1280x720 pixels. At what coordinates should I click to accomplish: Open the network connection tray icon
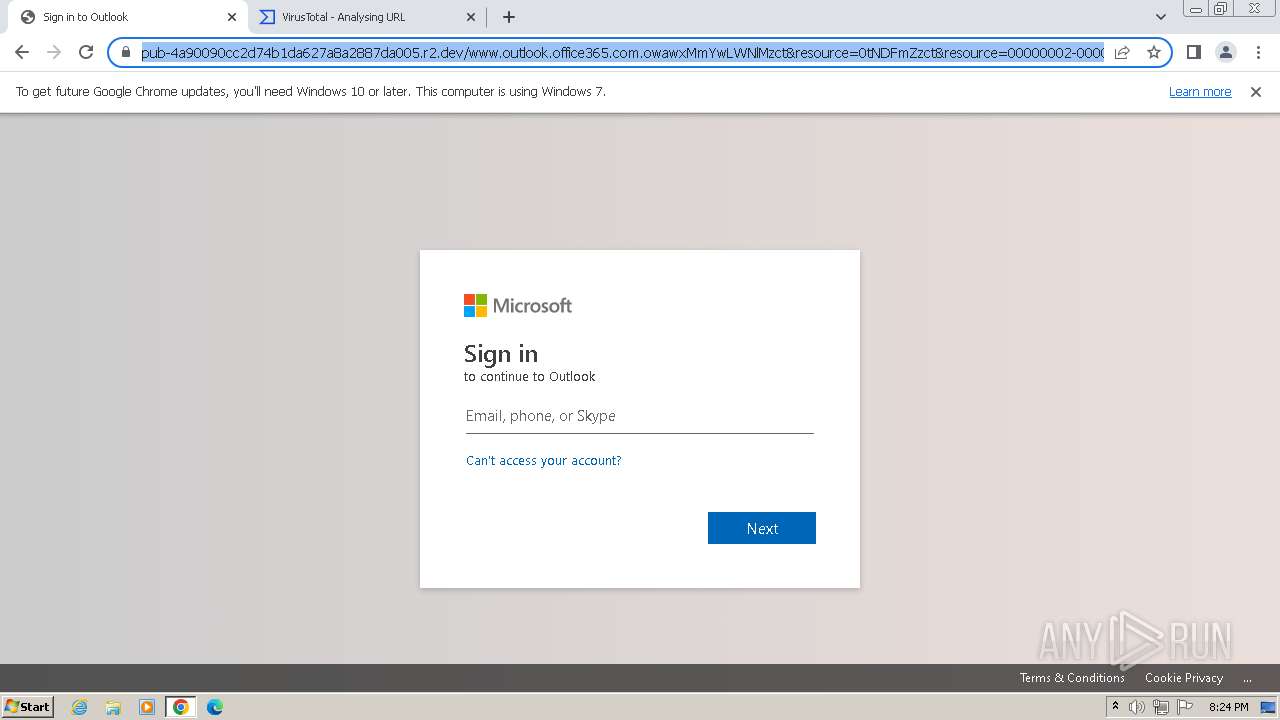click(x=1161, y=707)
